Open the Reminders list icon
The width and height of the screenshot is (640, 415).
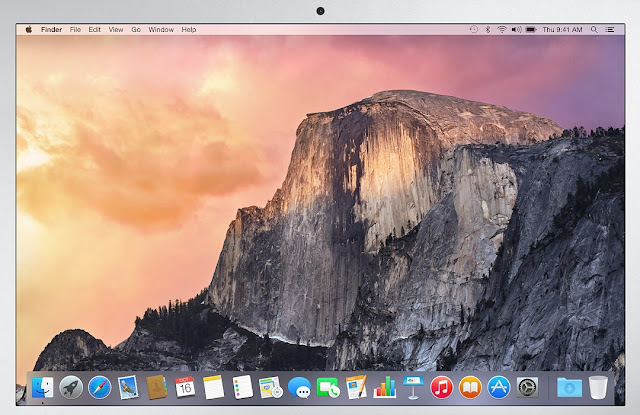[x=242, y=387]
